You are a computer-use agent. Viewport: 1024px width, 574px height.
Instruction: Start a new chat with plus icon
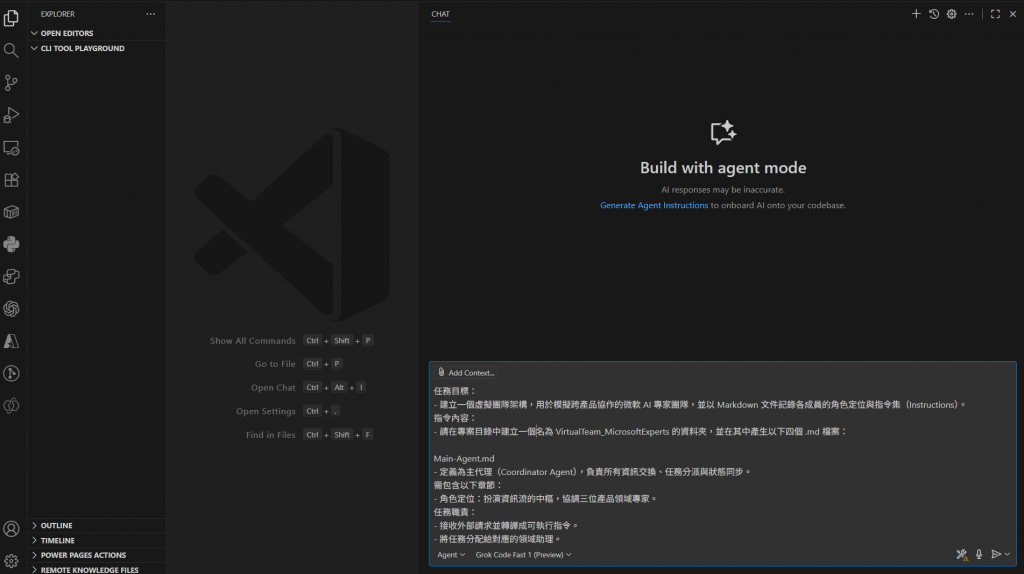point(916,14)
